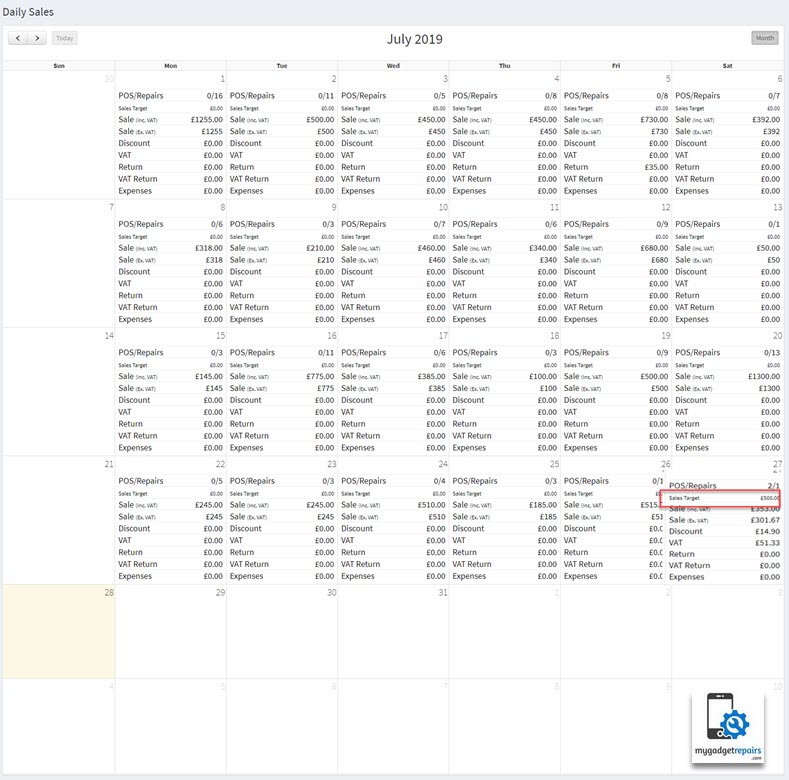Click the Thu column header

tap(505, 65)
